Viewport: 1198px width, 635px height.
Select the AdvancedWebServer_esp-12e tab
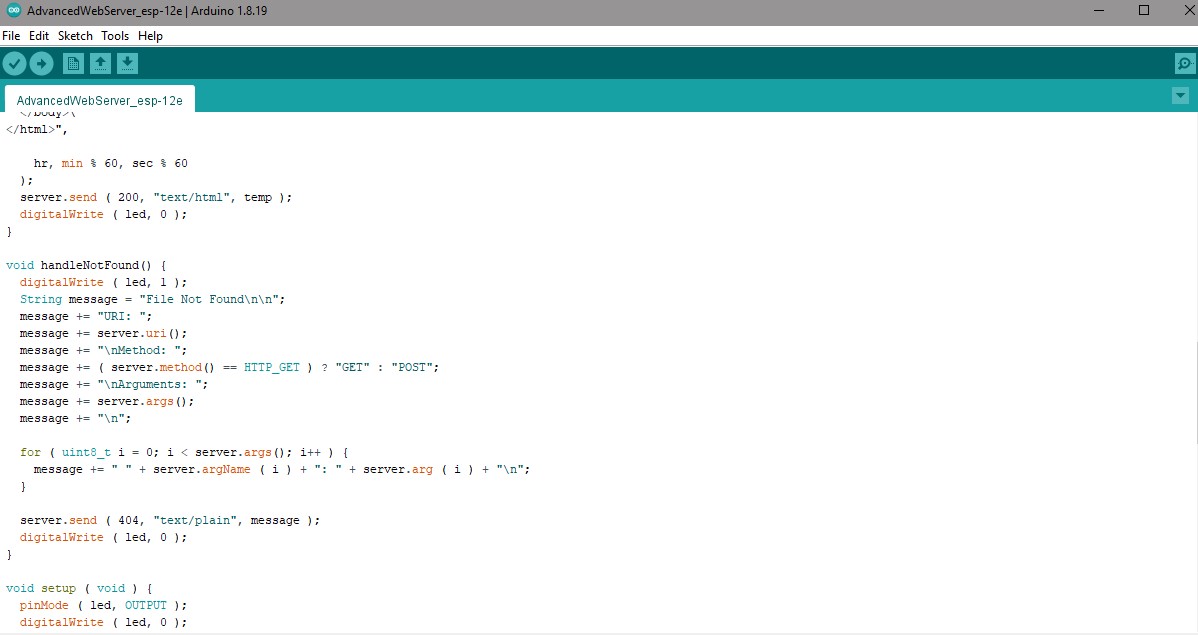pyautogui.click(x=99, y=100)
